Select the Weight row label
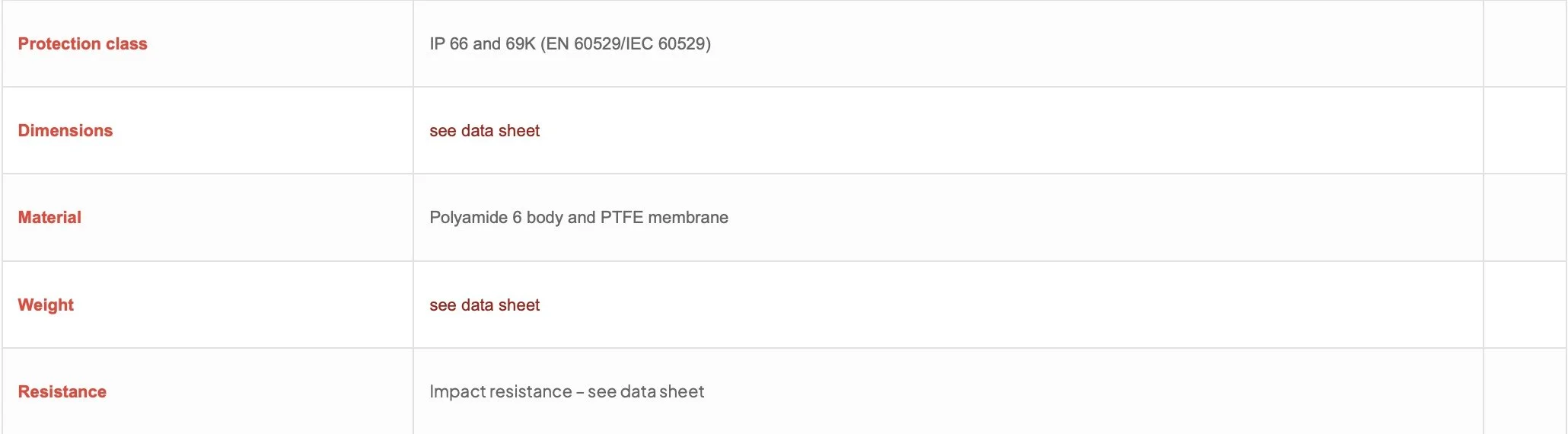The width and height of the screenshot is (1568, 434). click(46, 305)
